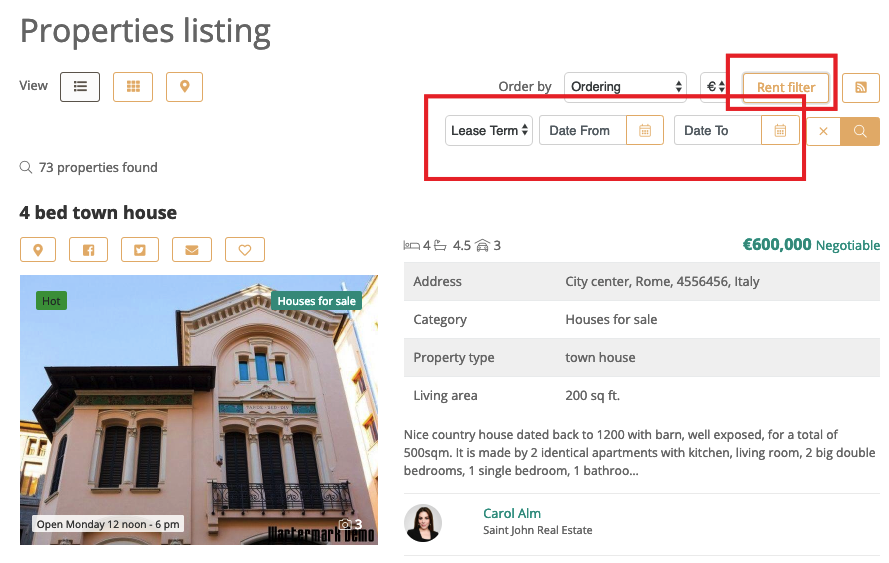Open agent Carol Alm's profile

tap(511, 513)
